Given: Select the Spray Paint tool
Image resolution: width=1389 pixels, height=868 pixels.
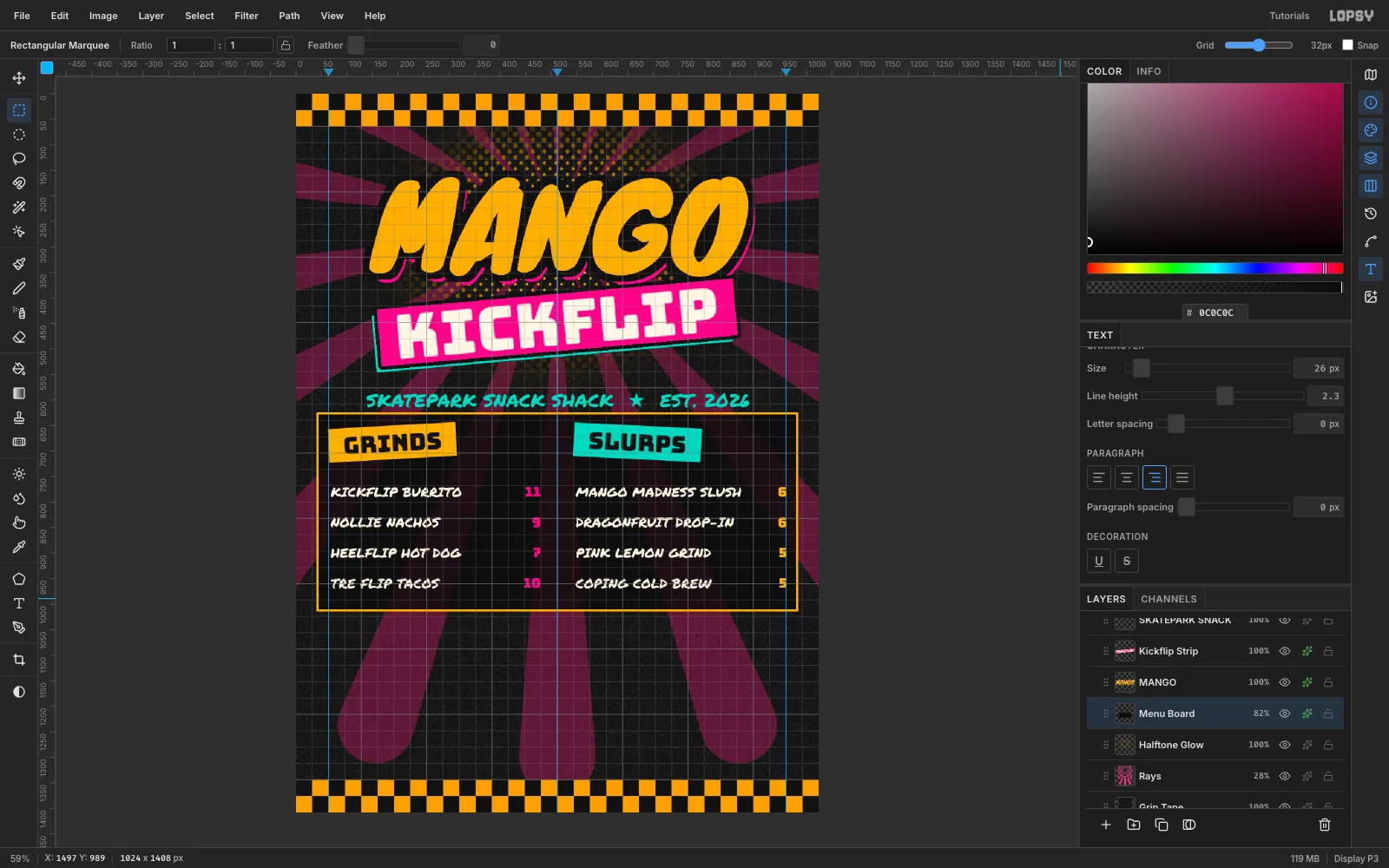Looking at the screenshot, I should (19, 312).
